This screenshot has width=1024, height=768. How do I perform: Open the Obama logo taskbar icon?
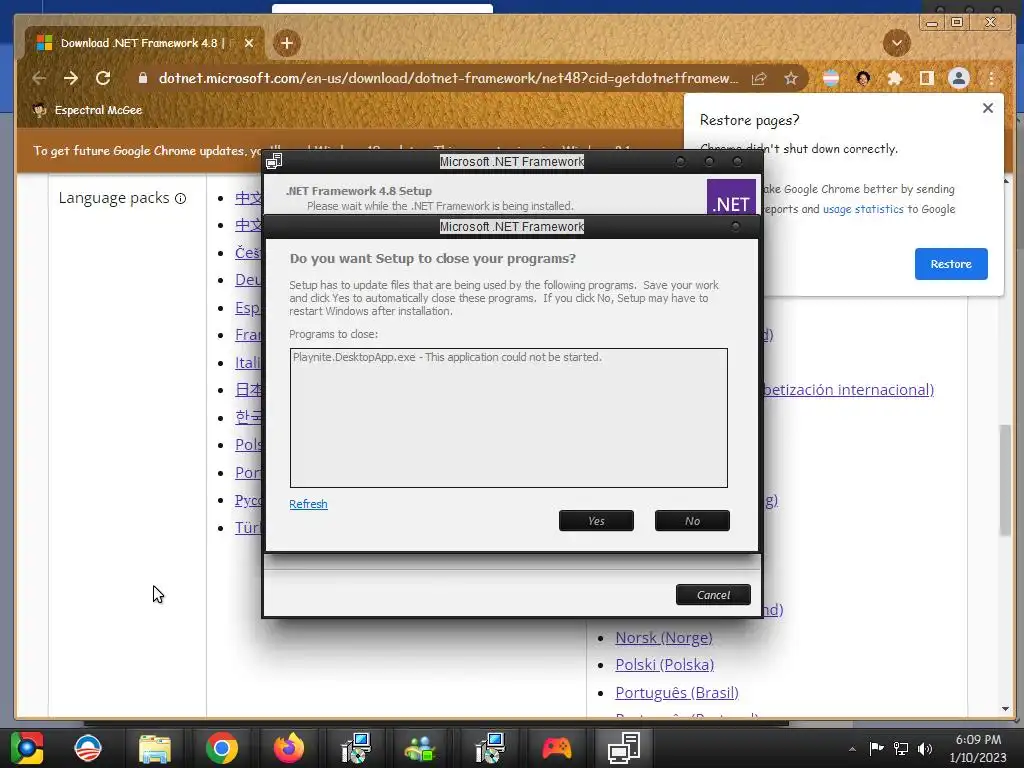point(88,748)
